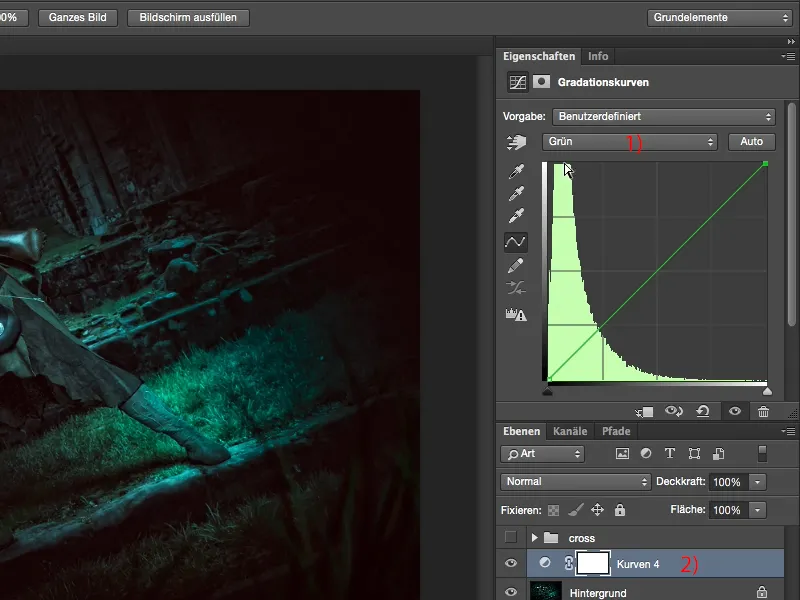Click the histogram recalculation warning icon
The height and width of the screenshot is (600, 800).
coord(516,314)
